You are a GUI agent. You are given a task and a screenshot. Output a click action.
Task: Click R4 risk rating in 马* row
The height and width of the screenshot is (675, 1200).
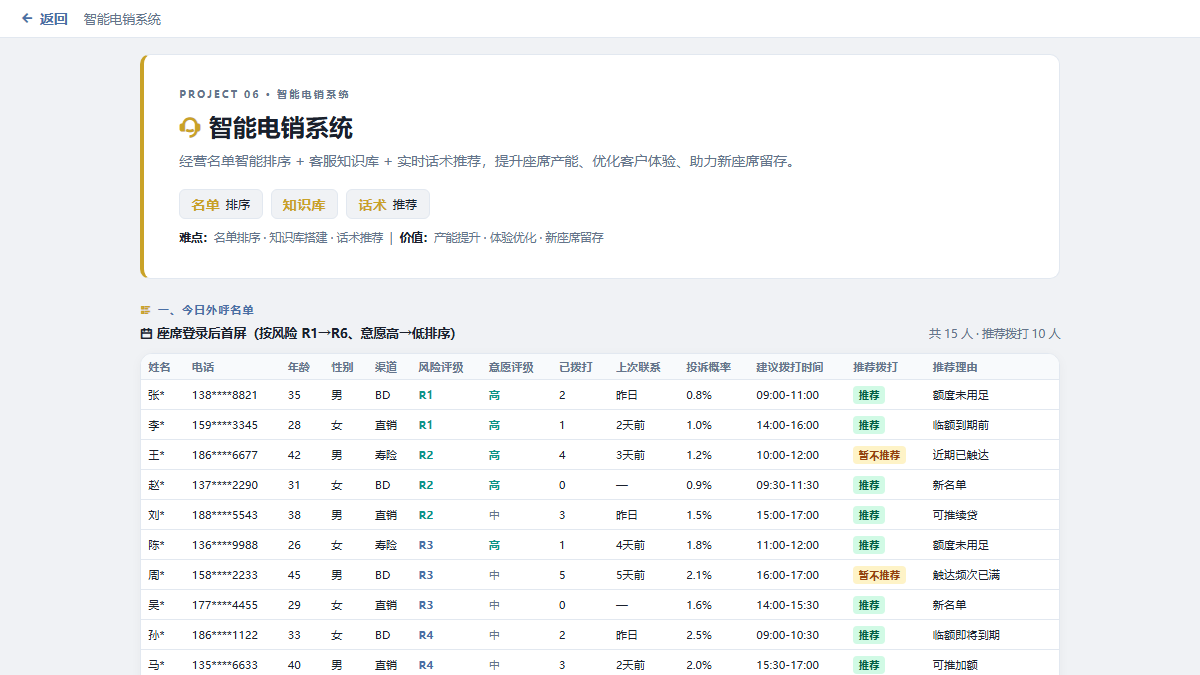point(426,665)
